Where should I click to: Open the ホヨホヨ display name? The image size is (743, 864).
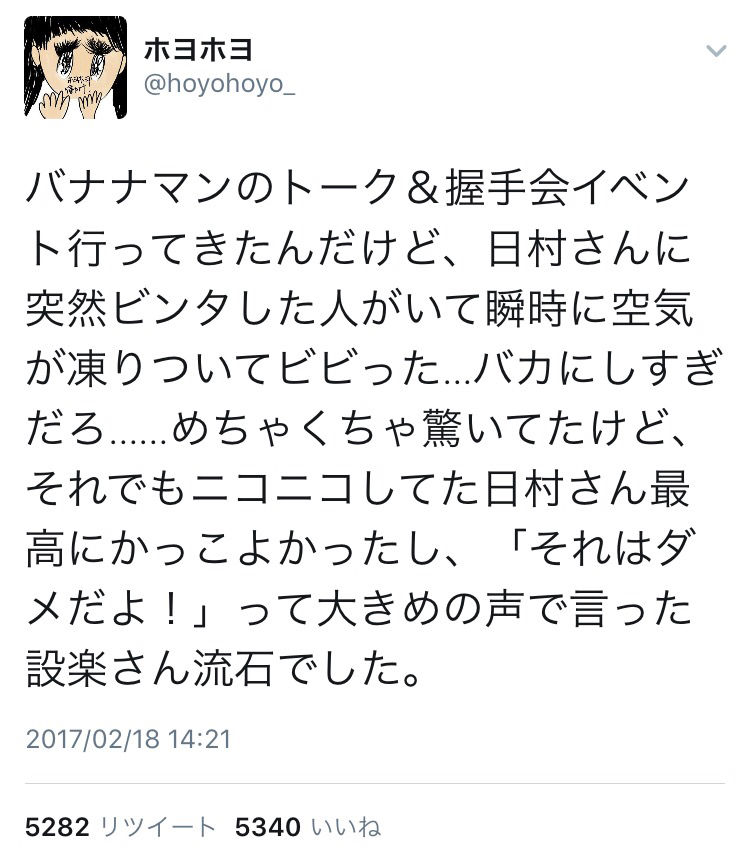[x=198, y=49]
